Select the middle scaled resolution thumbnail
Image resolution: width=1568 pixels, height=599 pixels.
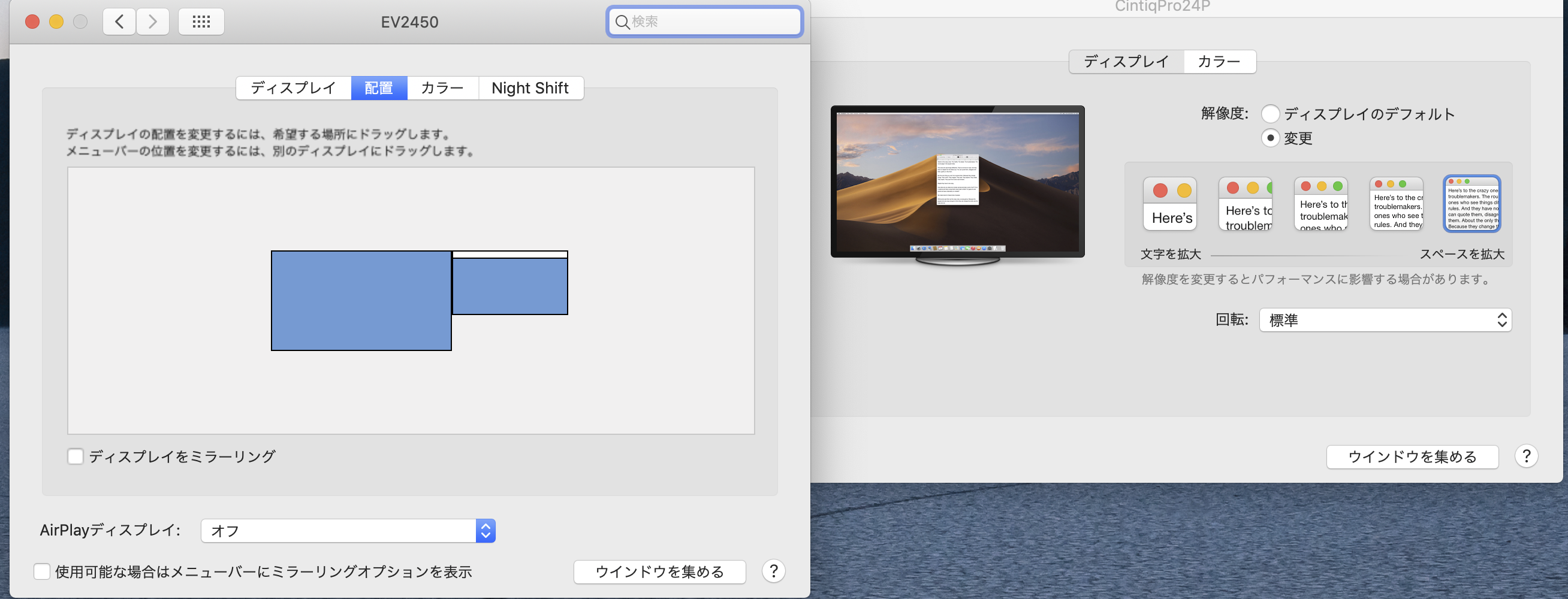pos(1321,204)
